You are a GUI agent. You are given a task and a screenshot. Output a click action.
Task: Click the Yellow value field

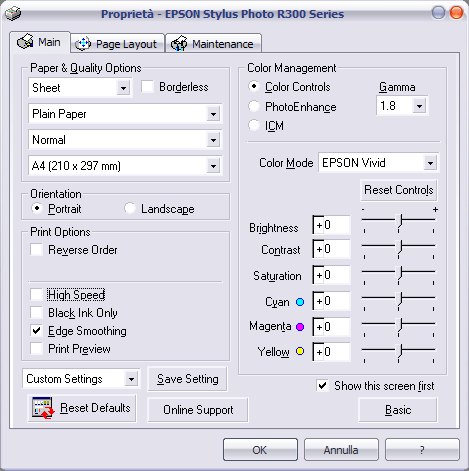click(331, 352)
